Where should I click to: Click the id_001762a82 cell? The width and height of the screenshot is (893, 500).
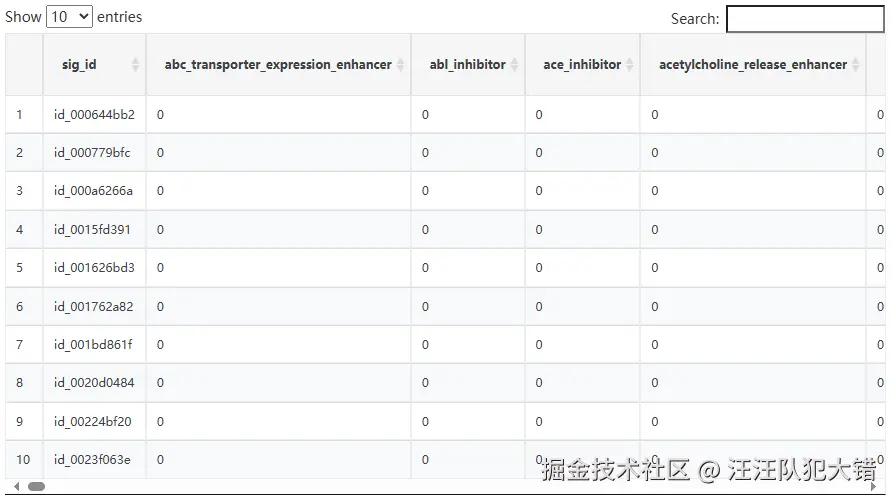pyautogui.click(x=93, y=306)
